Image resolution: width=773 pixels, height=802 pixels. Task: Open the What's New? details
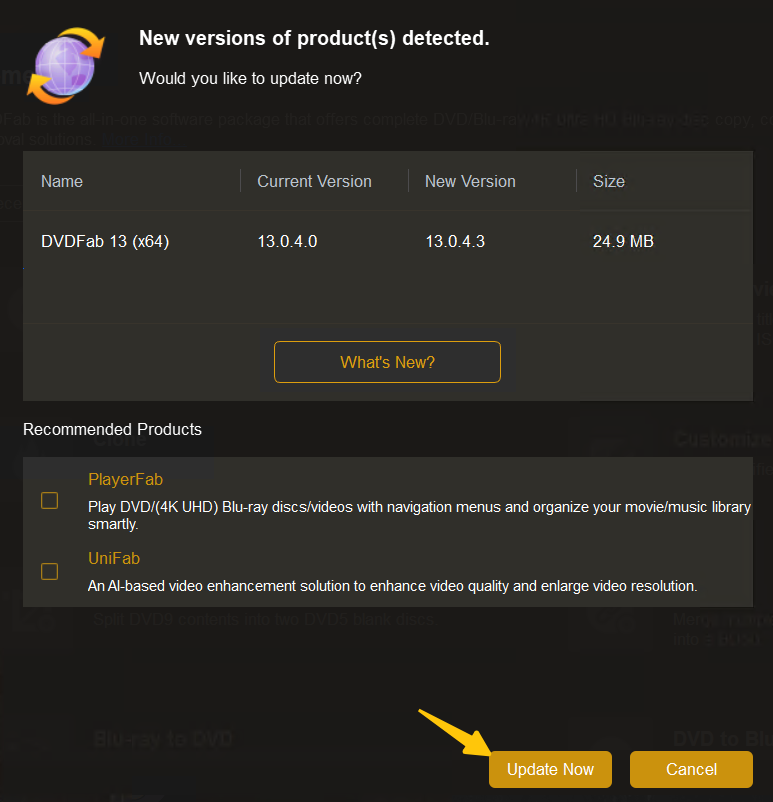point(387,362)
